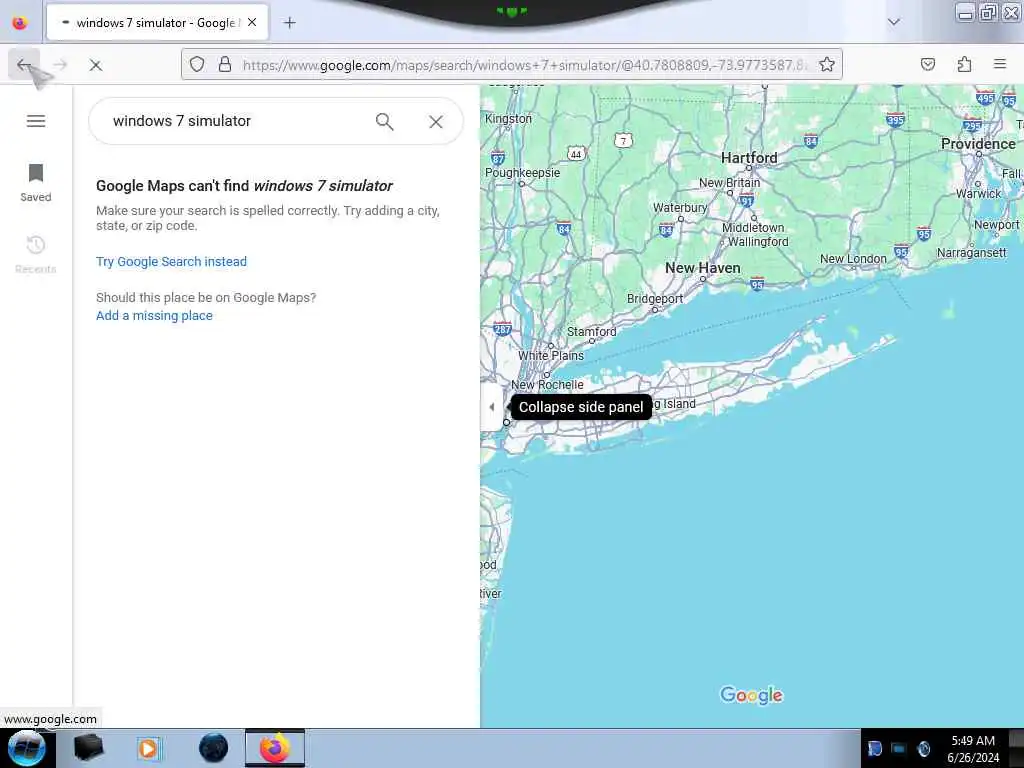The width and height of the screenshot is (1024, 768).
Task: Click Poughkeepsie on the map
Action: (522, 172)
